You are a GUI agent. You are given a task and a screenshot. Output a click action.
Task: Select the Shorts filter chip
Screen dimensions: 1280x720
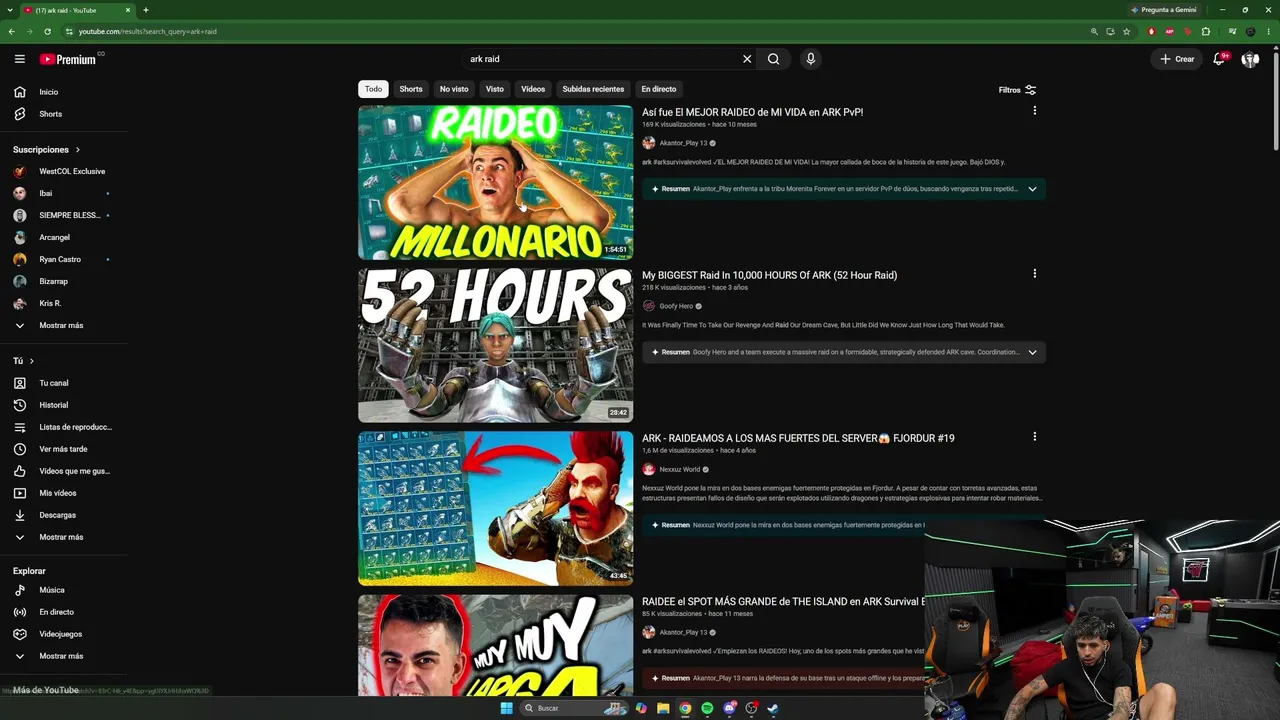coord(411,89)
